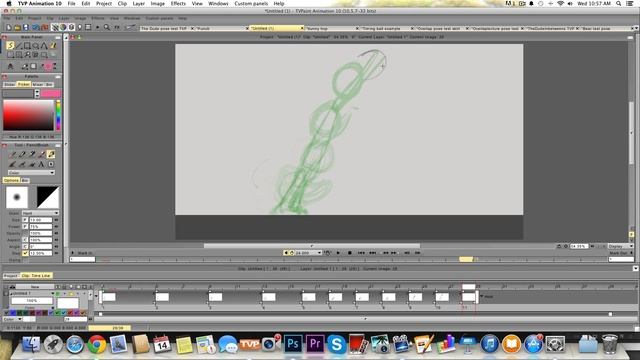
Task: Open the Layer menu
Action: 139,3
